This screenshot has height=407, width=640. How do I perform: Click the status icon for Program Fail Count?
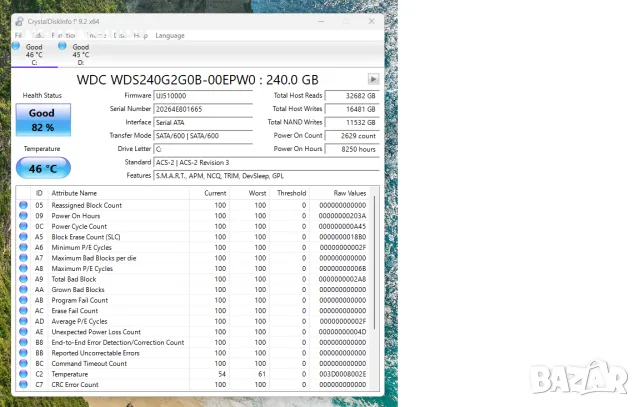[23, 300]
